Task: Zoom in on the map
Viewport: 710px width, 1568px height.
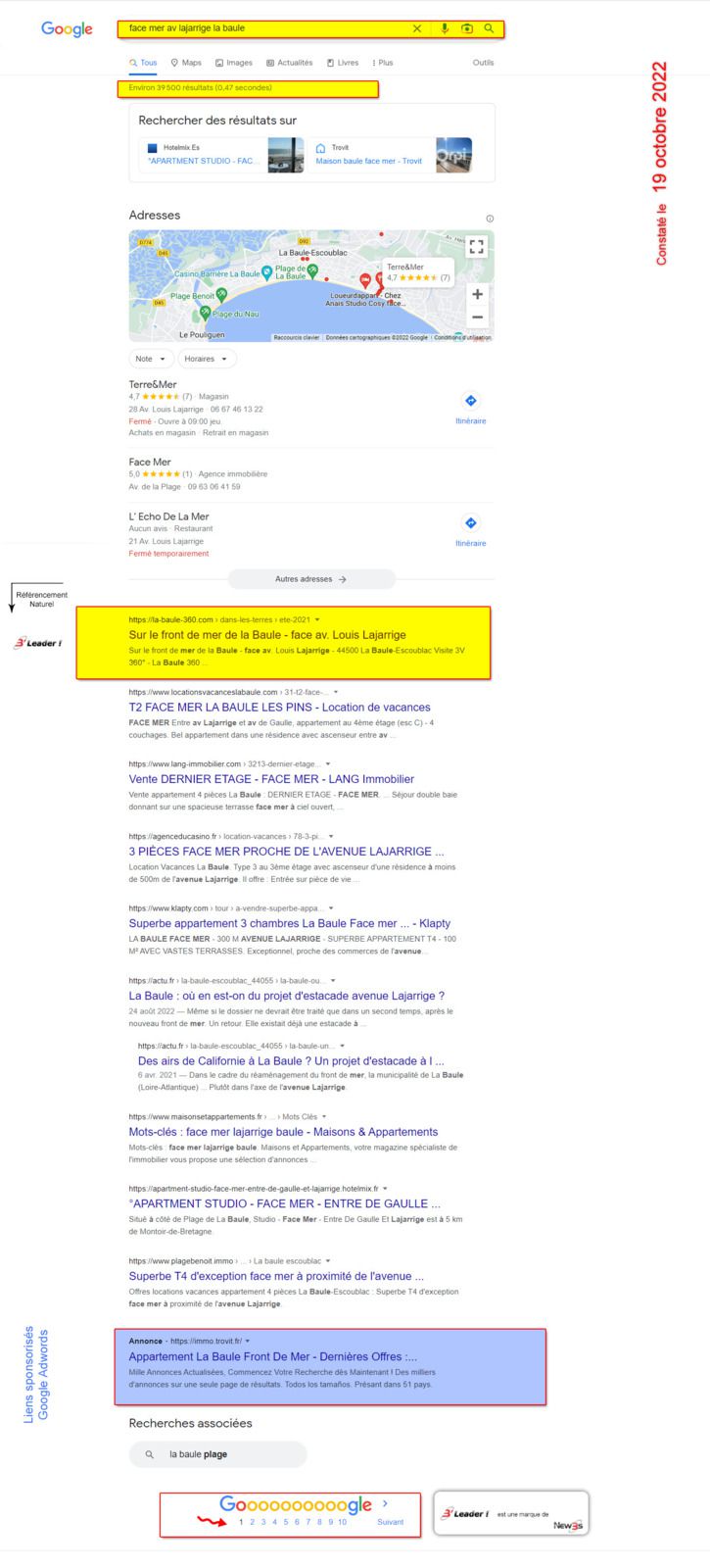Action: click(477, 294)
